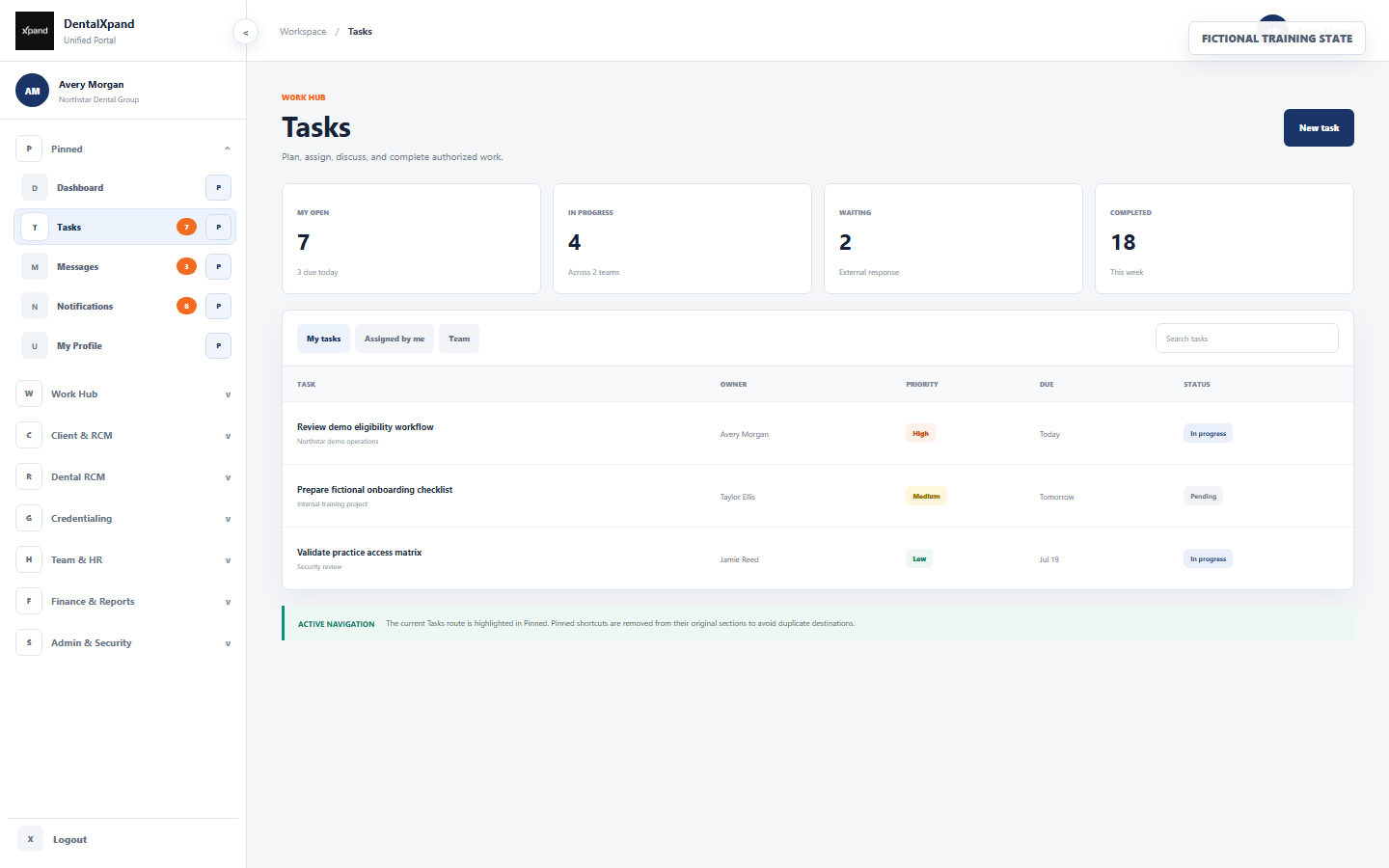Click the PRIORITY column header

click(922, 384)
